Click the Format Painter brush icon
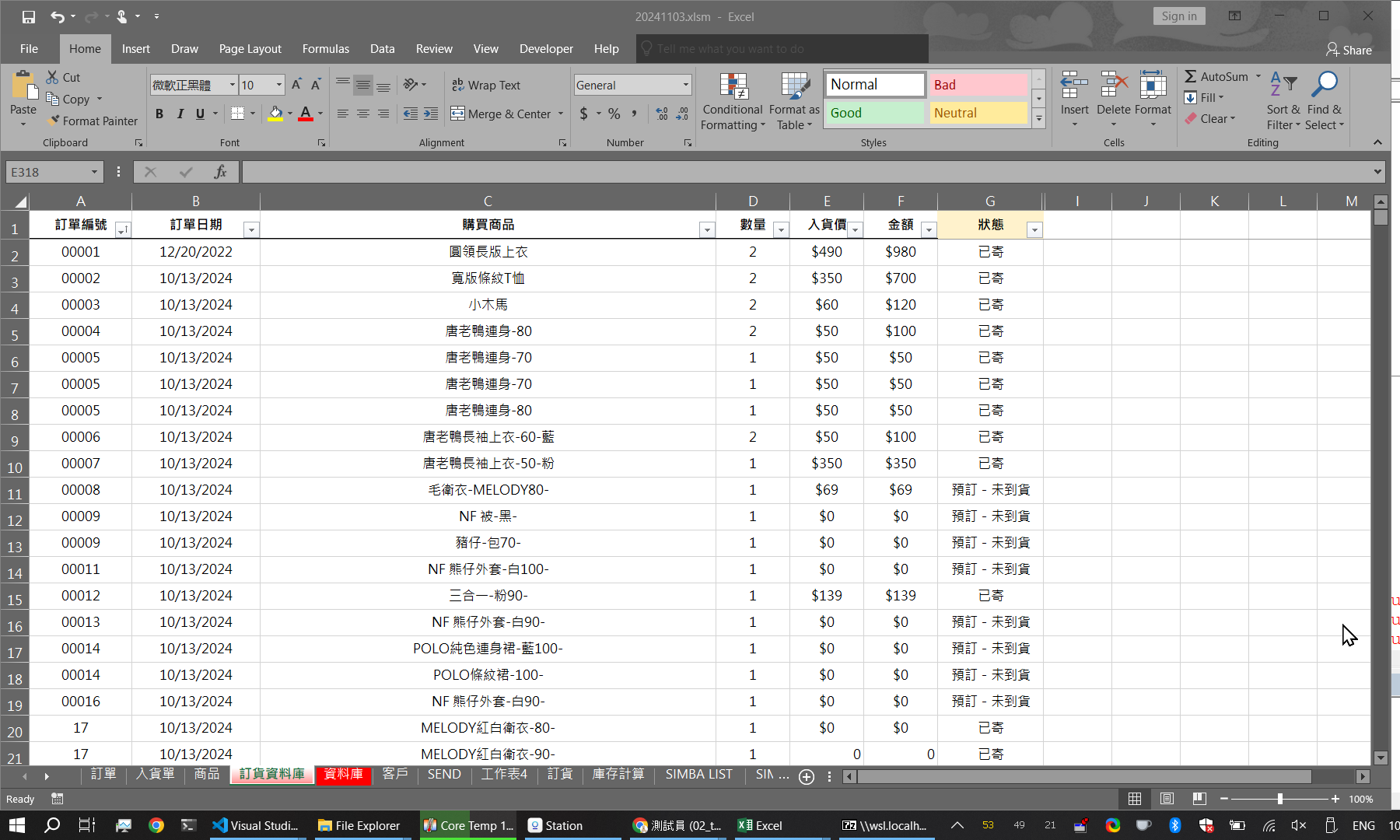The image size is (1400, 840). pos(53,121)
